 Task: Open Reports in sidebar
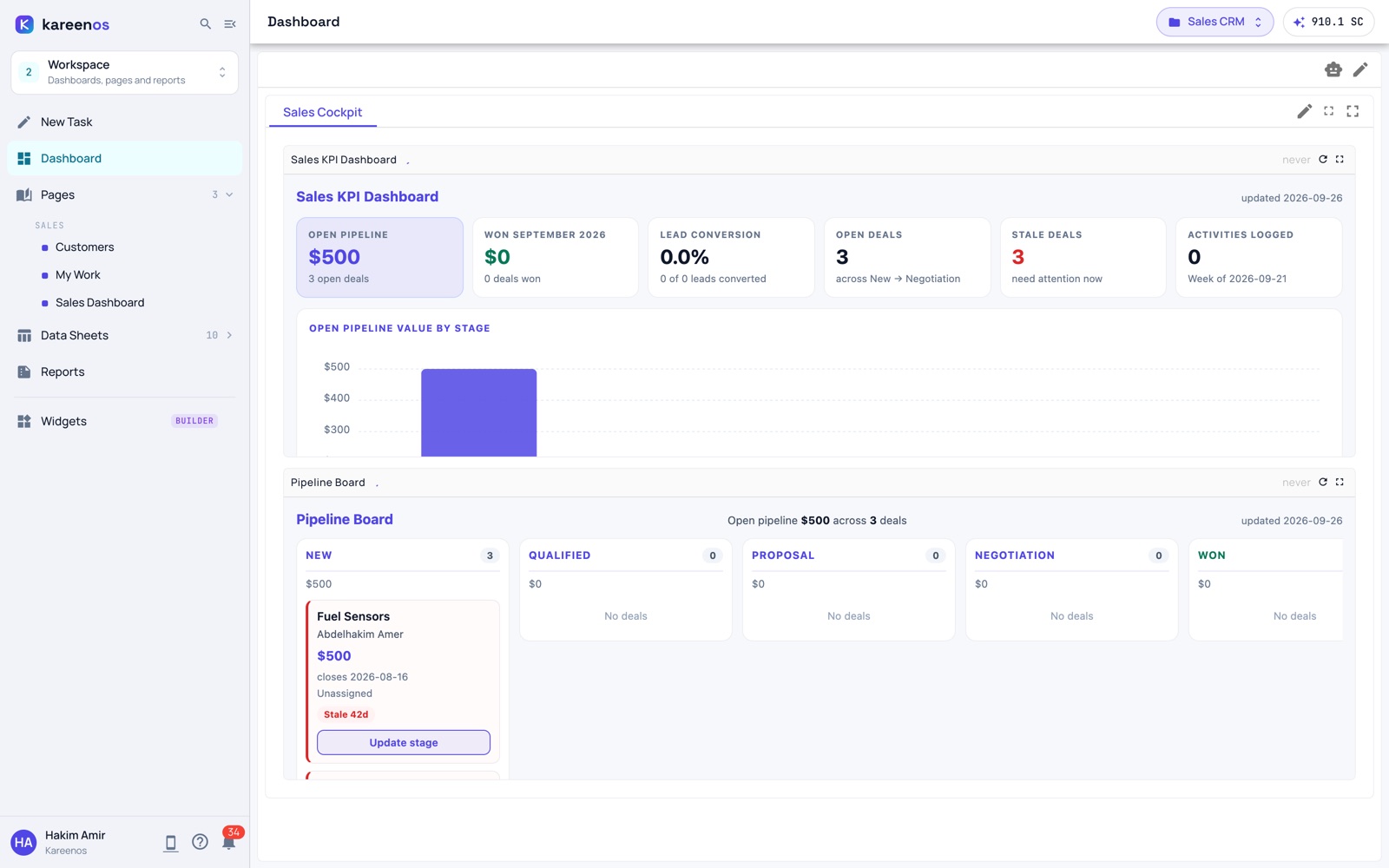point(125,372)
